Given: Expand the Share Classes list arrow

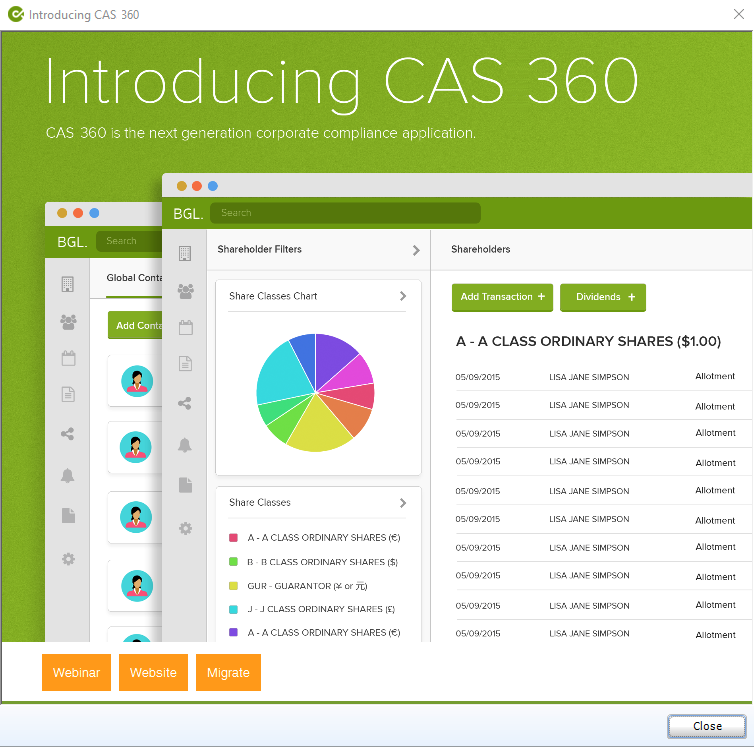Looking at the screenshot, I should click(403, 503).
